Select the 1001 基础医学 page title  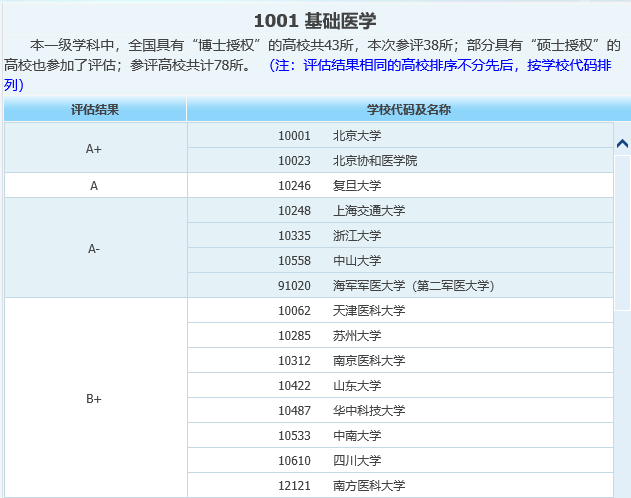[x=315, y=21]
